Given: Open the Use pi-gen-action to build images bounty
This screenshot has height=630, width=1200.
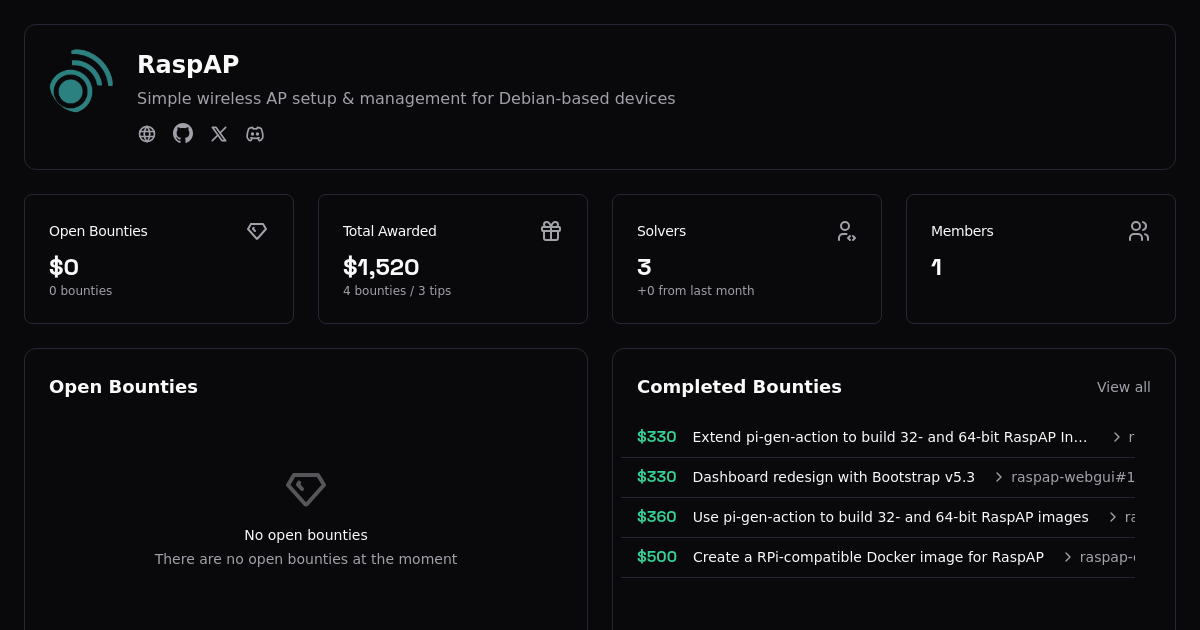Looking at the screenshot, I should point(890,517).
